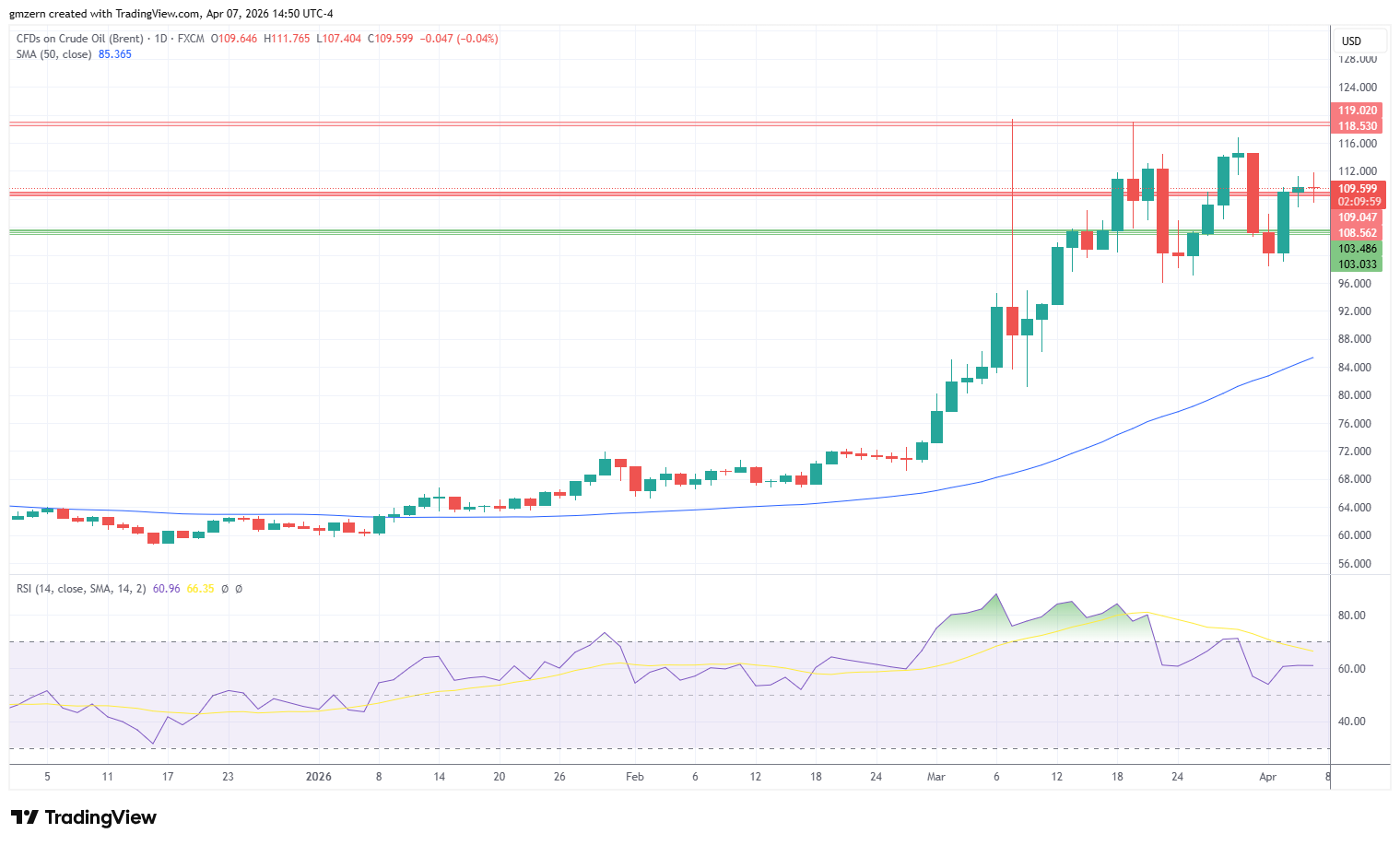Image resolution: width=1400 pixels, height=845 pixels.
Task: Select the green 103.486 price axis tag
Action: pos(1358,249)
